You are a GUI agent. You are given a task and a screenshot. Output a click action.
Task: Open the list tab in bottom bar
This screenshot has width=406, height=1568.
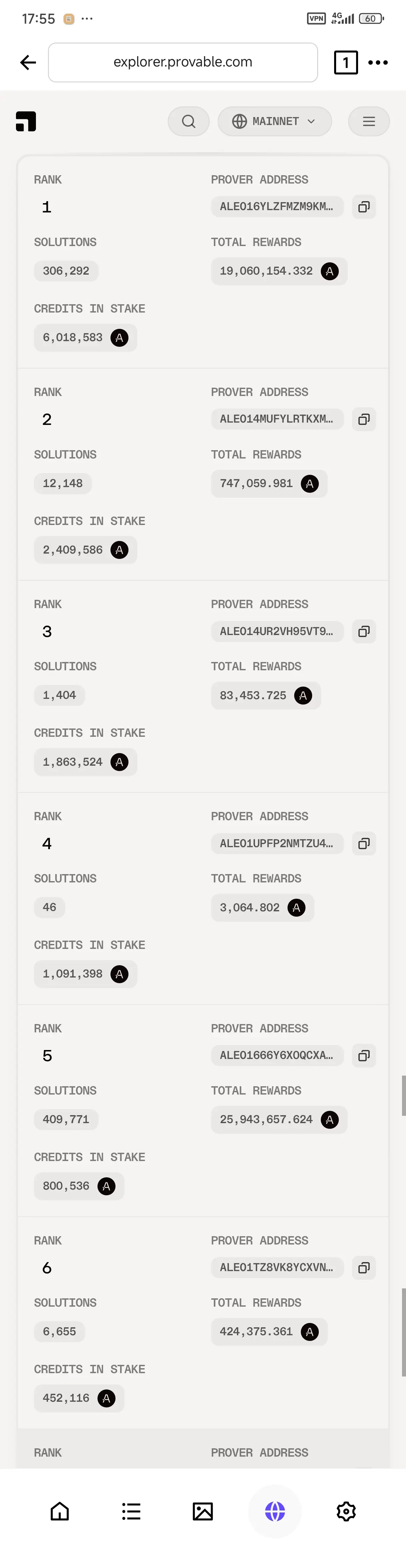pos(131,1511)
